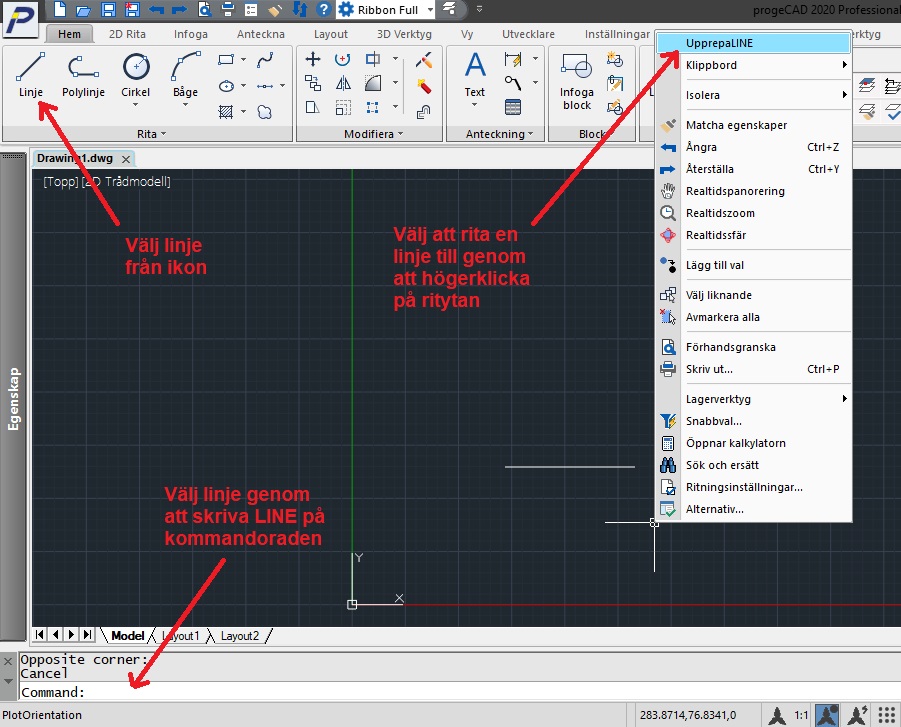The height and width of the screenshot is (727, 901).
Task: Open Help question mark icon
Action: point(324,9)
